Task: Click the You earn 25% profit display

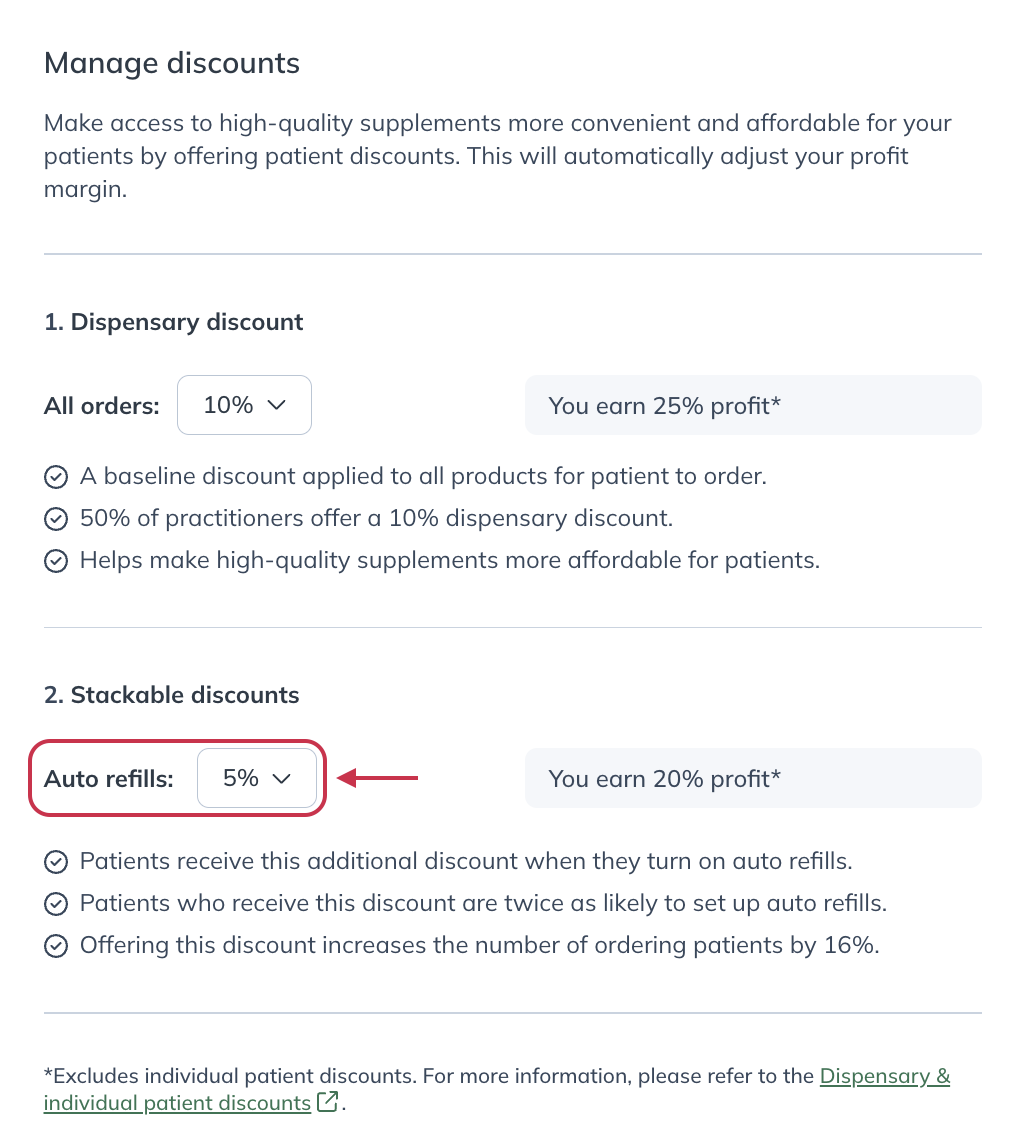Action: pos(753,405)
